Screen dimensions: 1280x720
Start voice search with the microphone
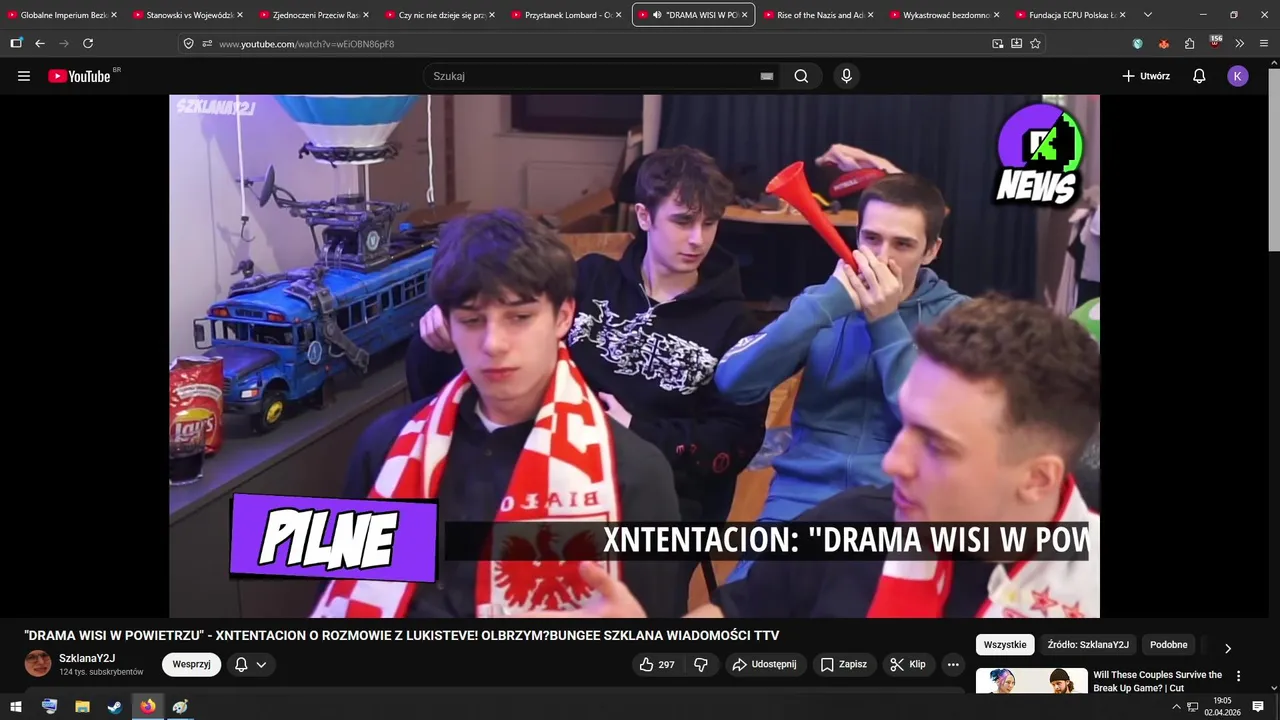tap(847, 76)
